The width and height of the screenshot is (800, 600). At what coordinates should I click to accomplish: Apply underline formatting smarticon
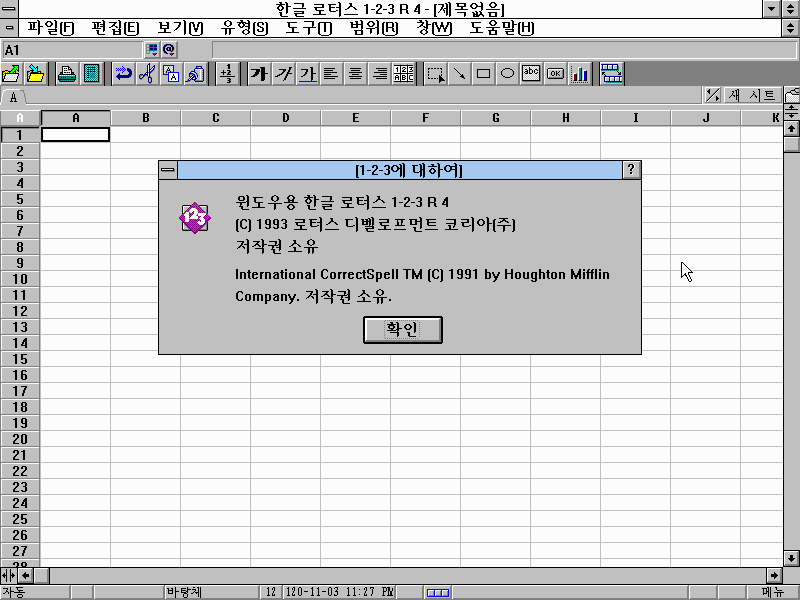307,74
